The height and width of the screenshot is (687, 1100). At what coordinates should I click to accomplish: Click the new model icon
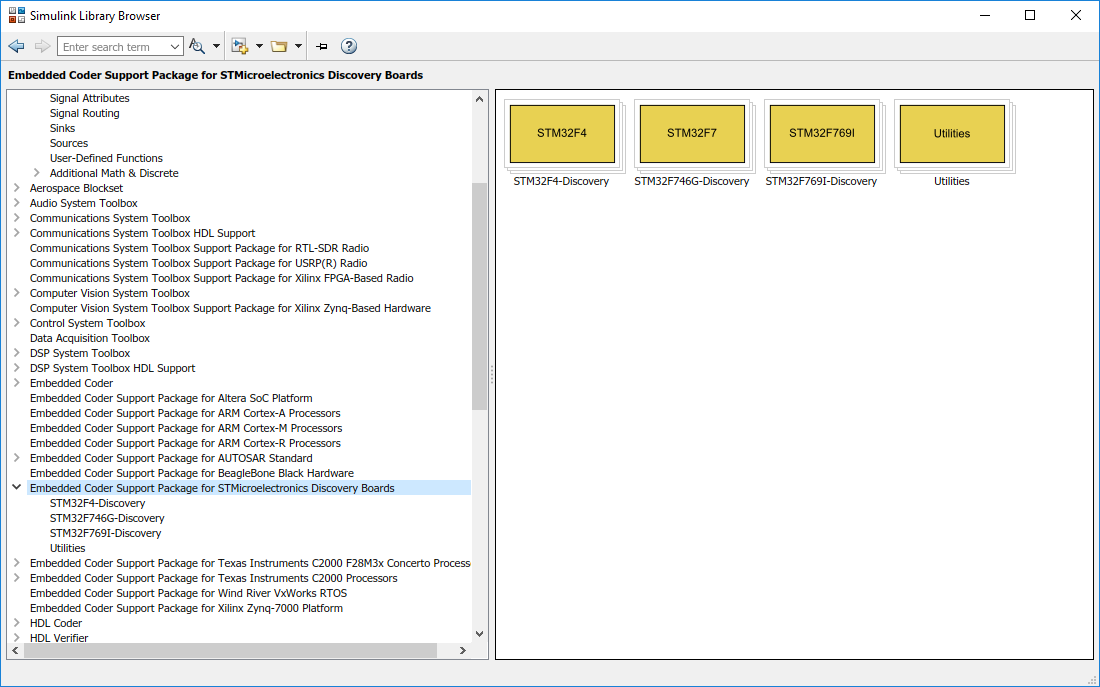[x=240, y=46]
